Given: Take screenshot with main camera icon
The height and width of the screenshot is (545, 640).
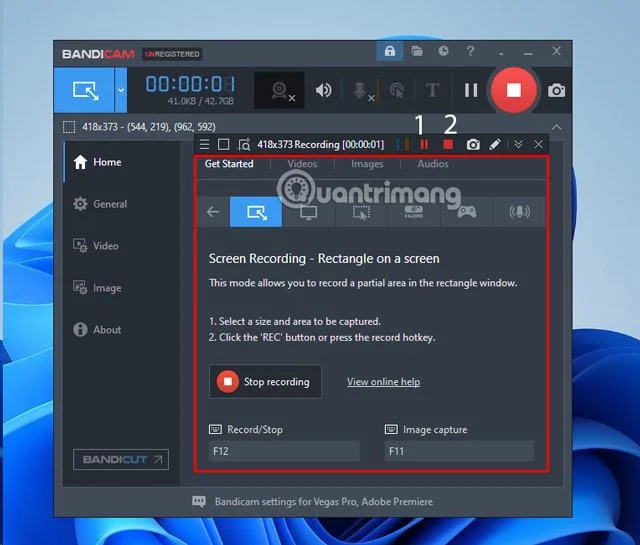Looking at the screenshot, I should click(x=556, y=90).
